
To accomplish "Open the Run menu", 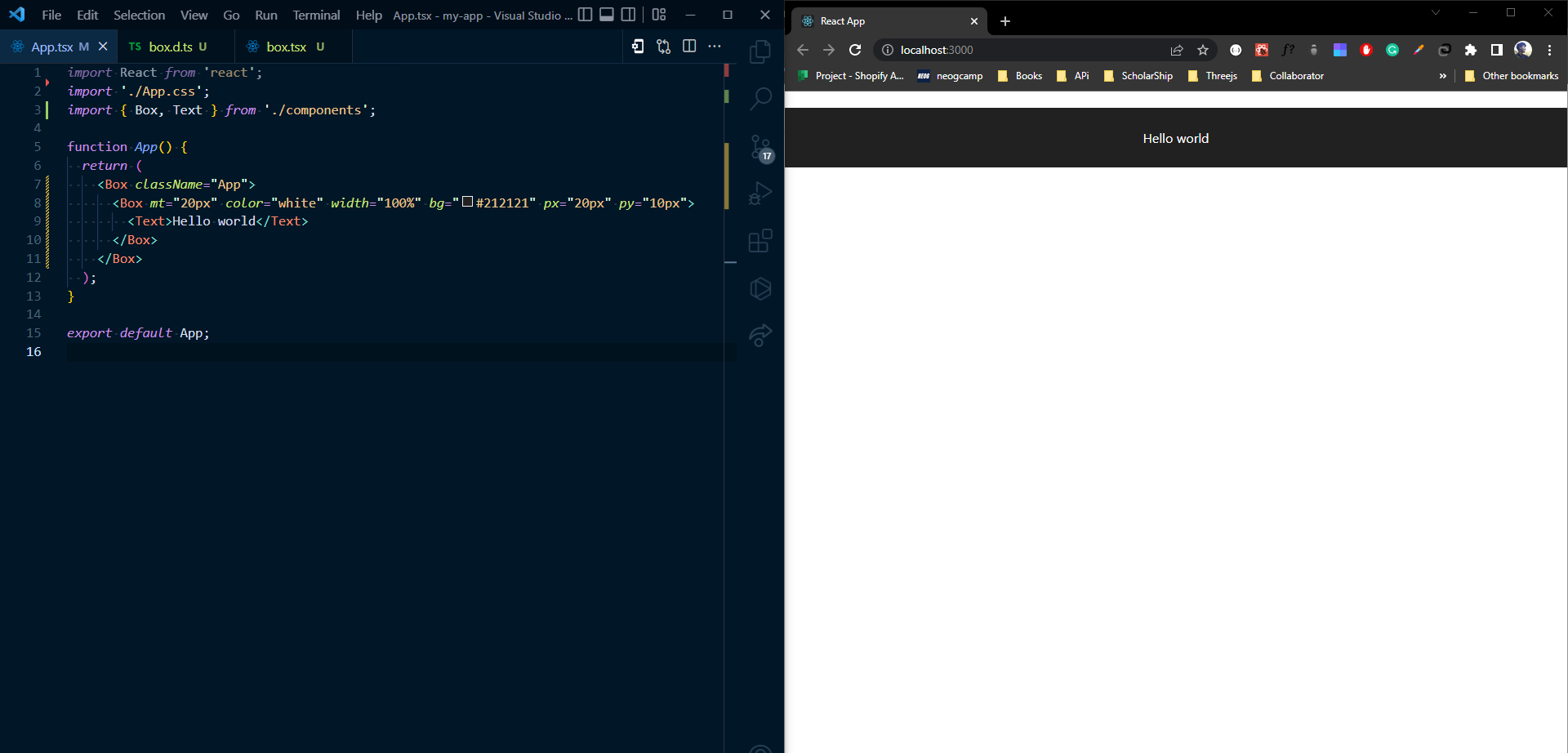I will point(266,15).
